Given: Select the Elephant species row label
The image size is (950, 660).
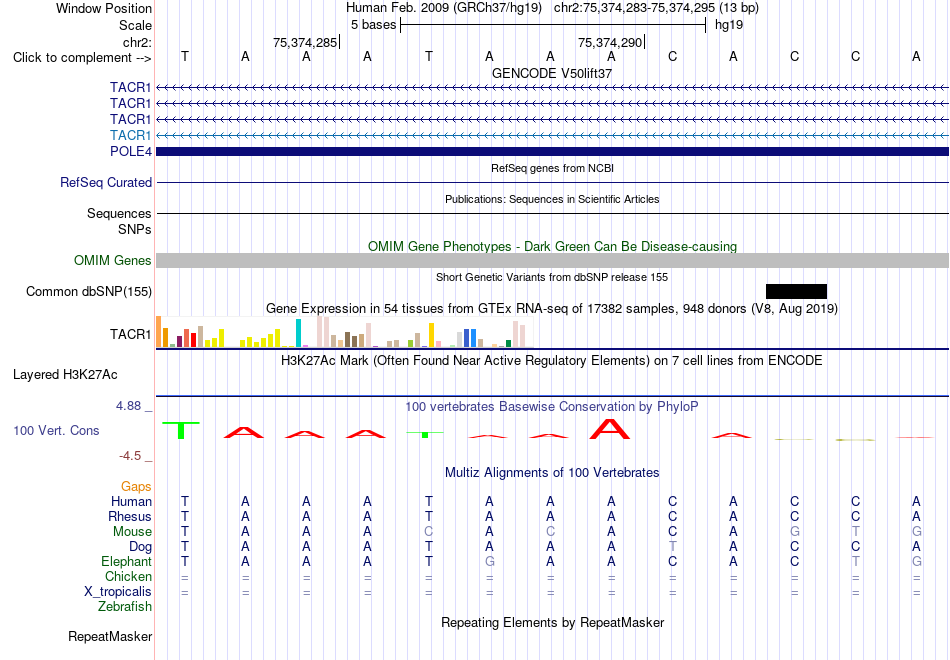Looking at the screenshot, I should 126,561.
